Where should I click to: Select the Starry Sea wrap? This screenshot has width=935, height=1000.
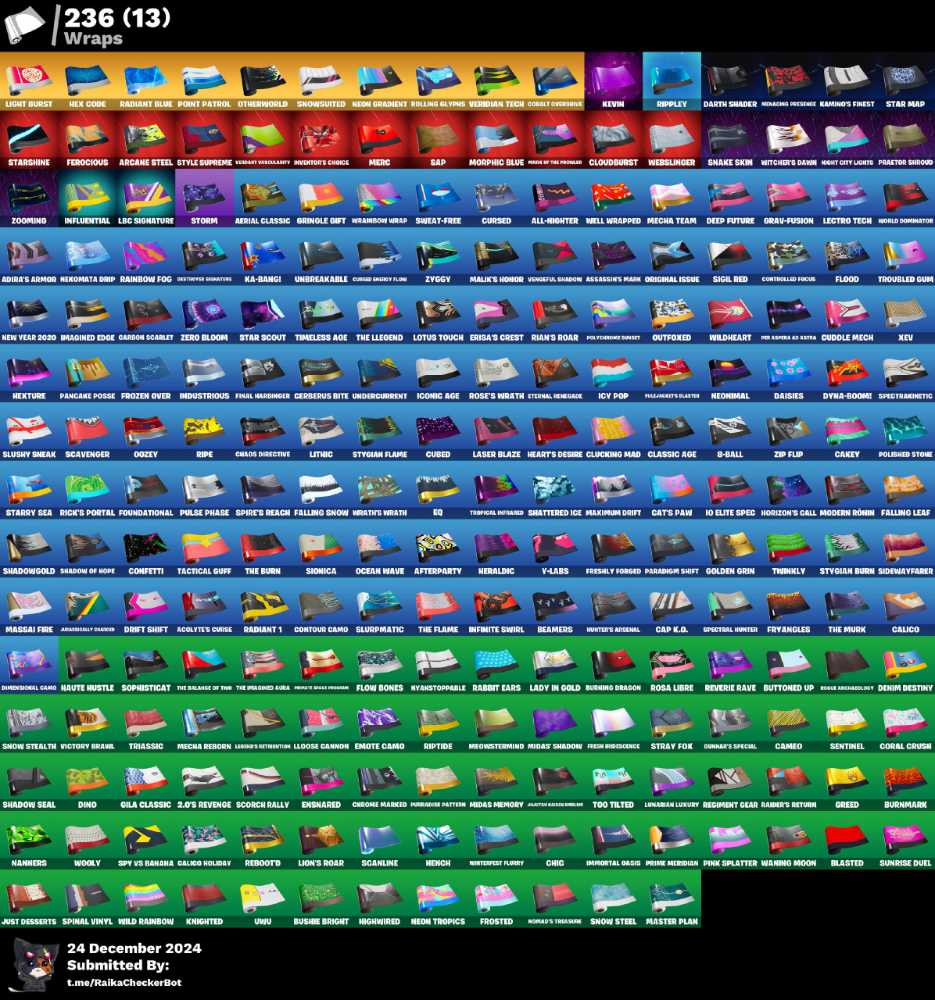coord(29,490)
